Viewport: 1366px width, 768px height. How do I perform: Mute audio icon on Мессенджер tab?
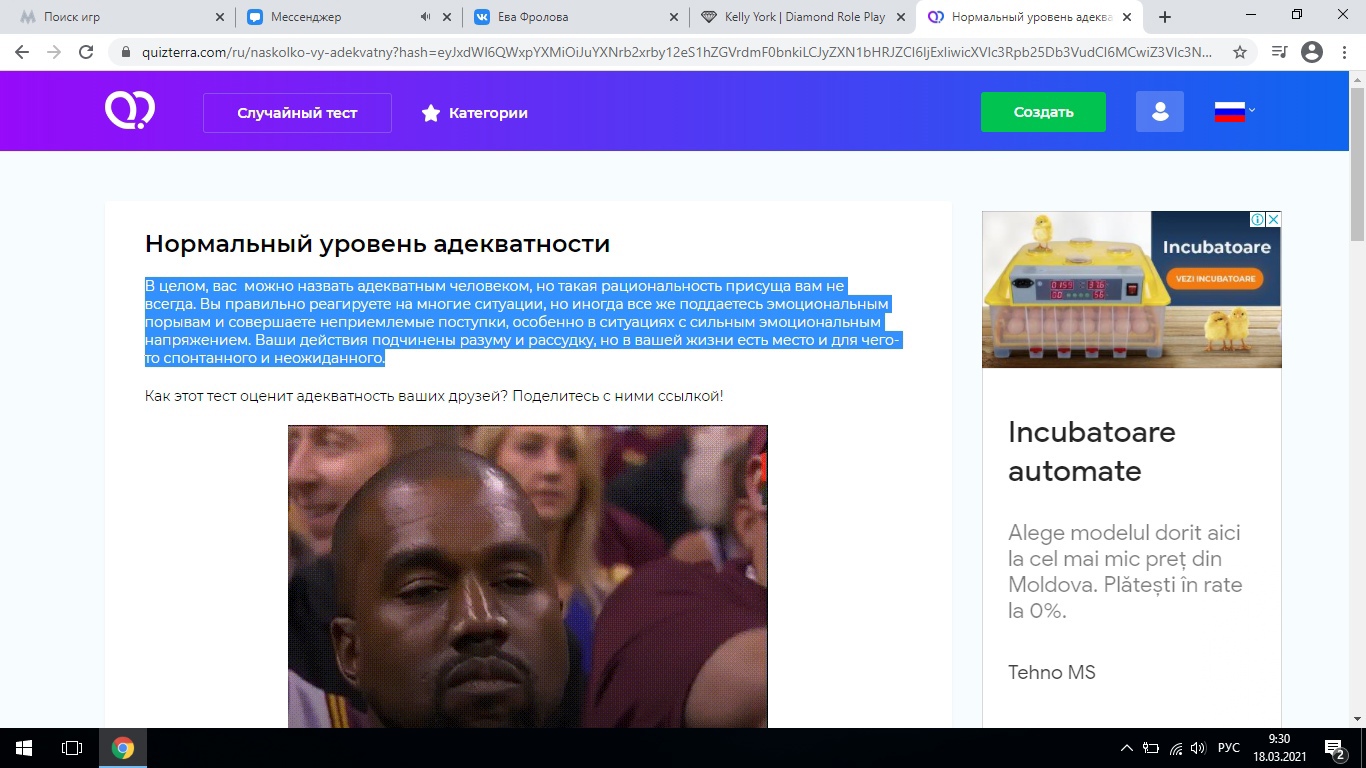pyautogui.click(x=426, y=17)
